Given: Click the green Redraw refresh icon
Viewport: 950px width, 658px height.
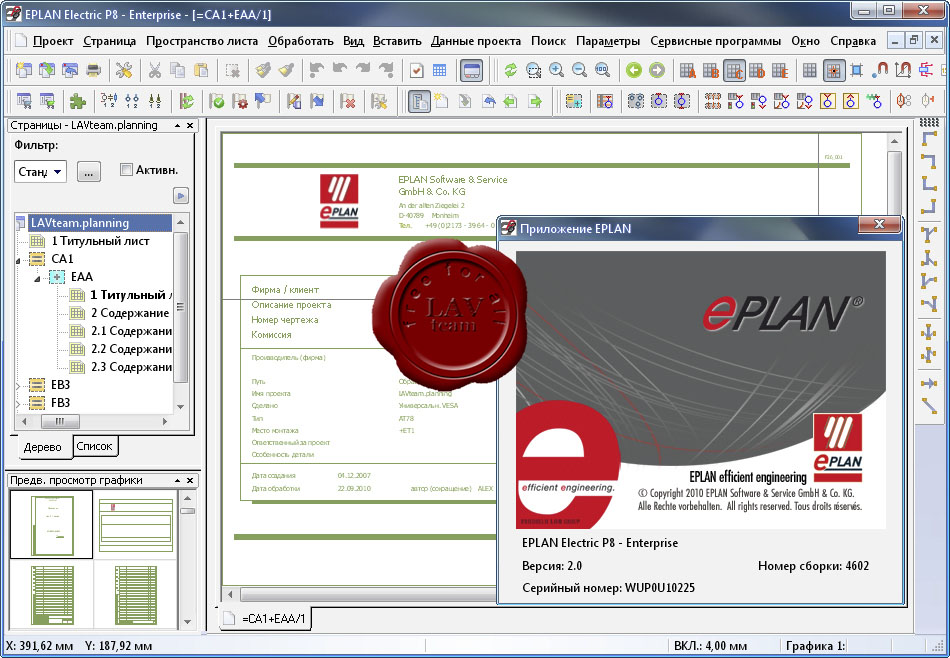Looking at the screenshot, I should (511, 70).
